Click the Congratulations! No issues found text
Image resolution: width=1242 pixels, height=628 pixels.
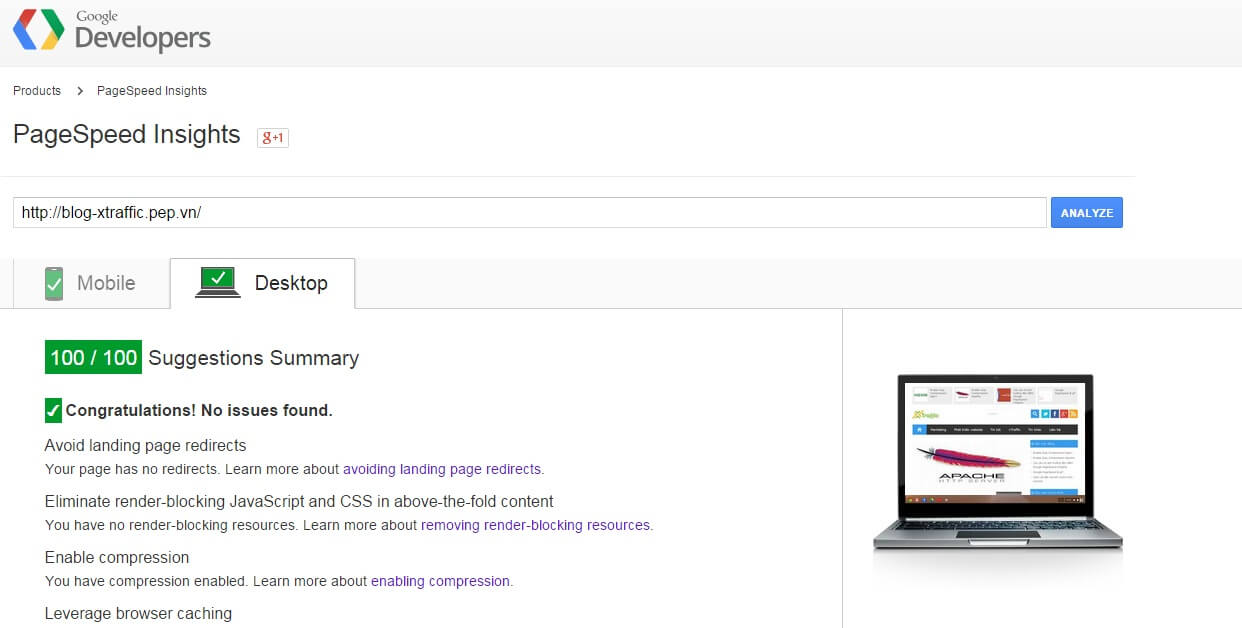click(x=199, y=410)
